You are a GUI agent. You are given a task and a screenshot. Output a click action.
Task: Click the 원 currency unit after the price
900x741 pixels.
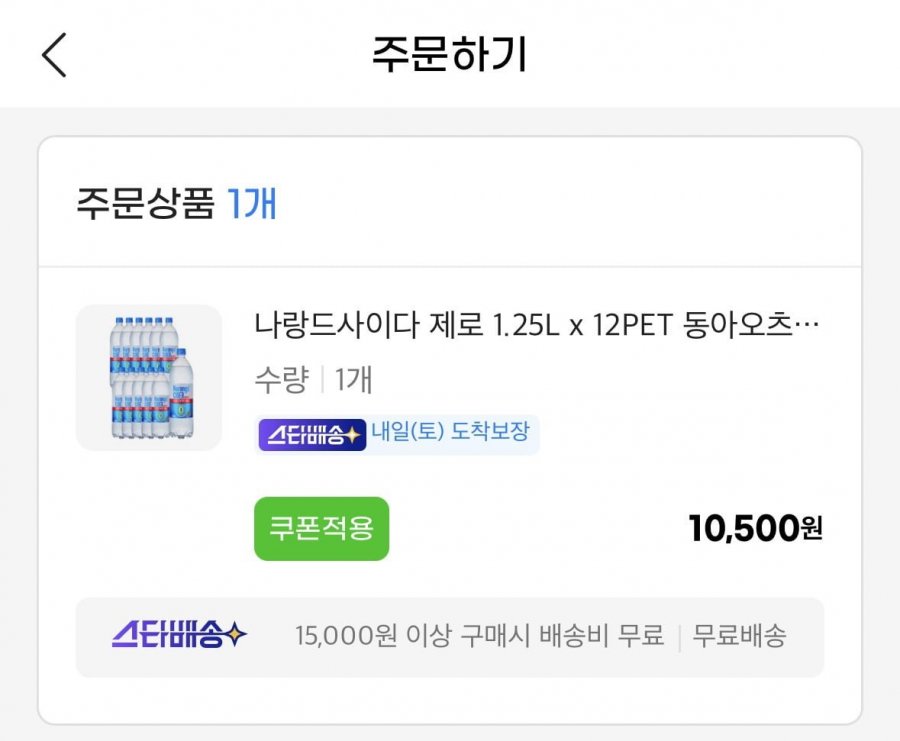coord(812,528)
